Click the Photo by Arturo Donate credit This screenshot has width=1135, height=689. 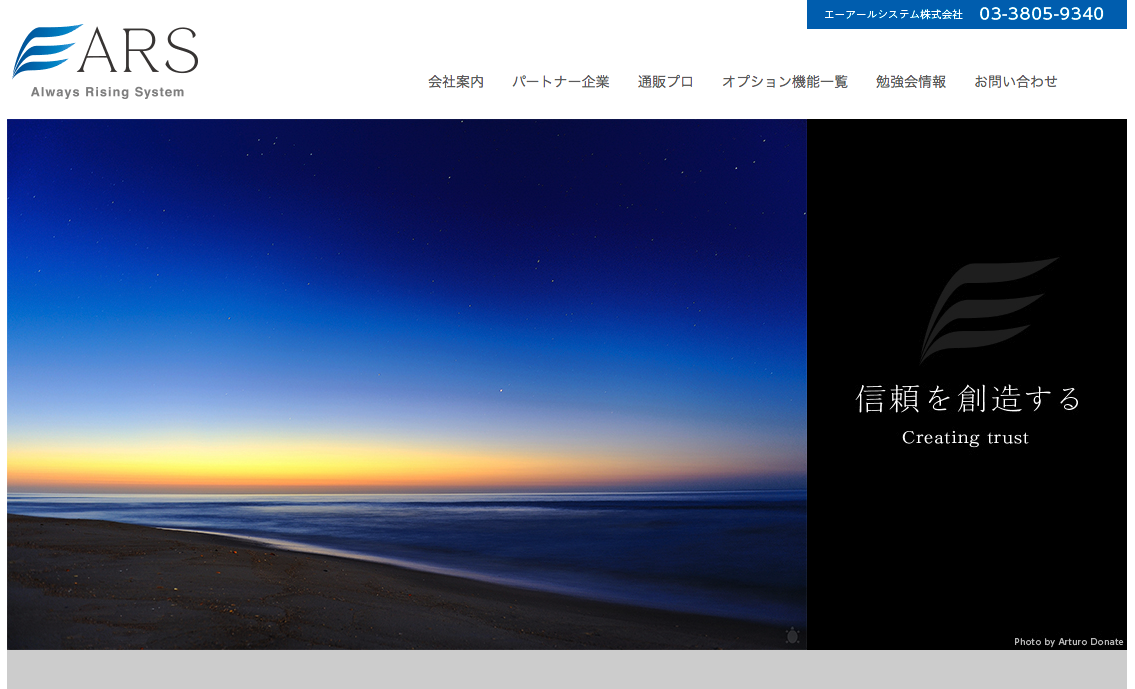1068,642
